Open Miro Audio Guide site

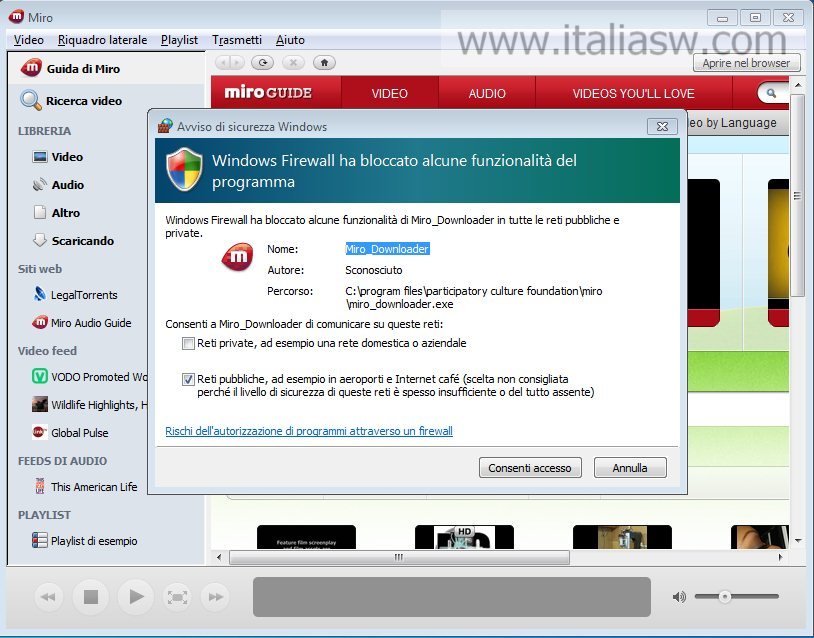coord(82,323)
